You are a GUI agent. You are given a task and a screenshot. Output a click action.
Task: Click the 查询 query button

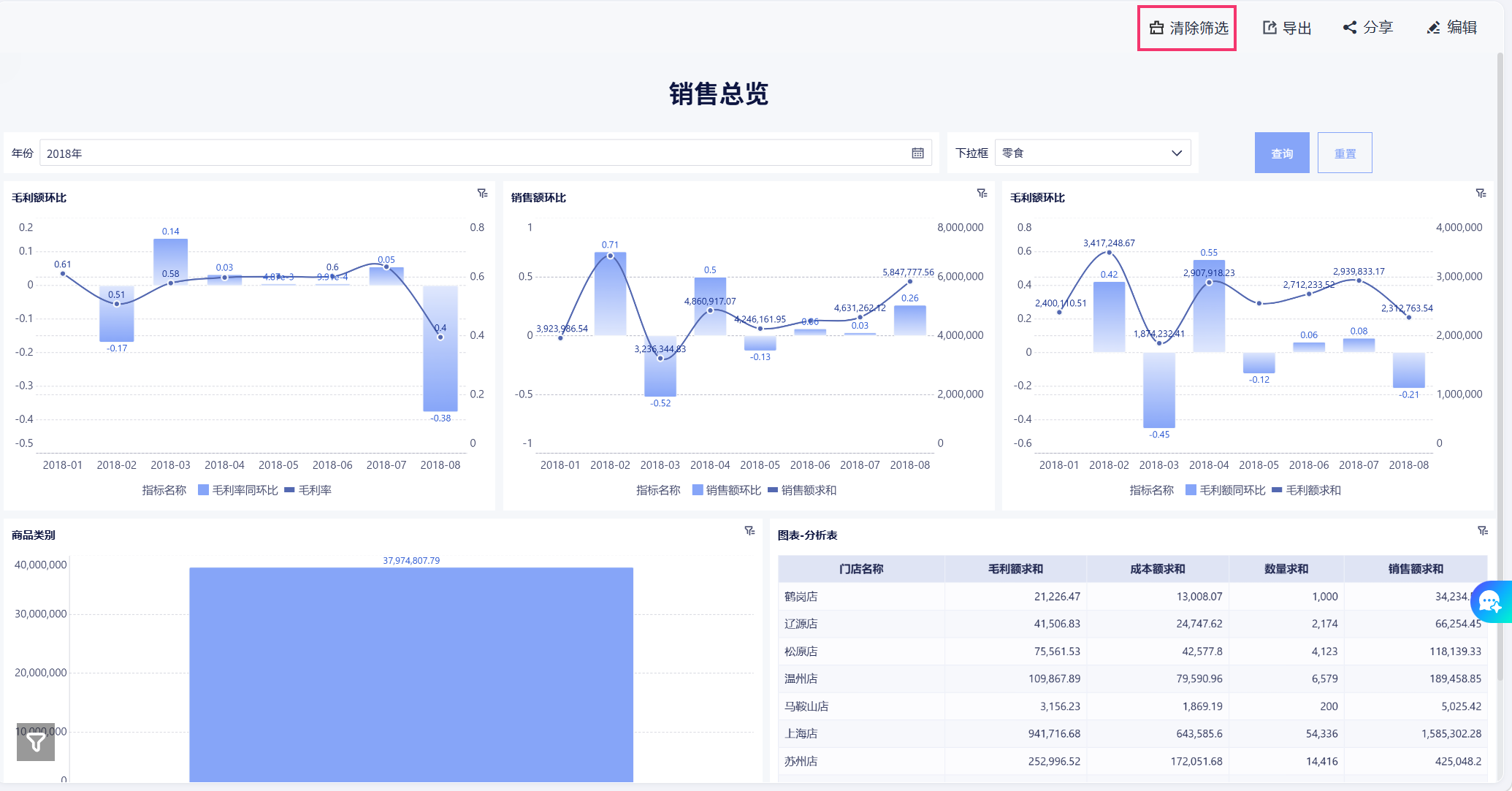pyautogui.click(x=1282, y=153)
